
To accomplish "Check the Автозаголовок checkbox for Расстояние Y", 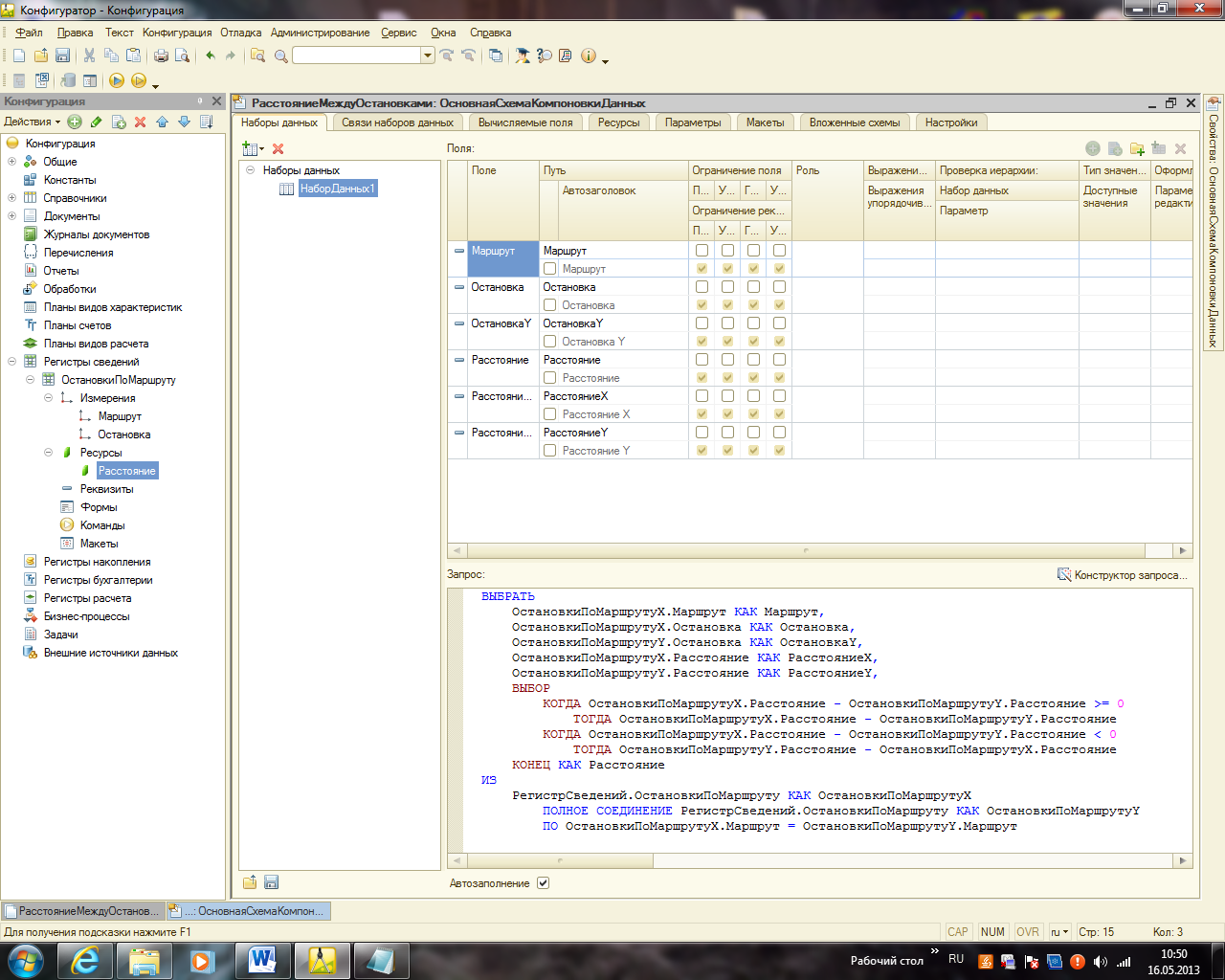I will coord(550,451).
